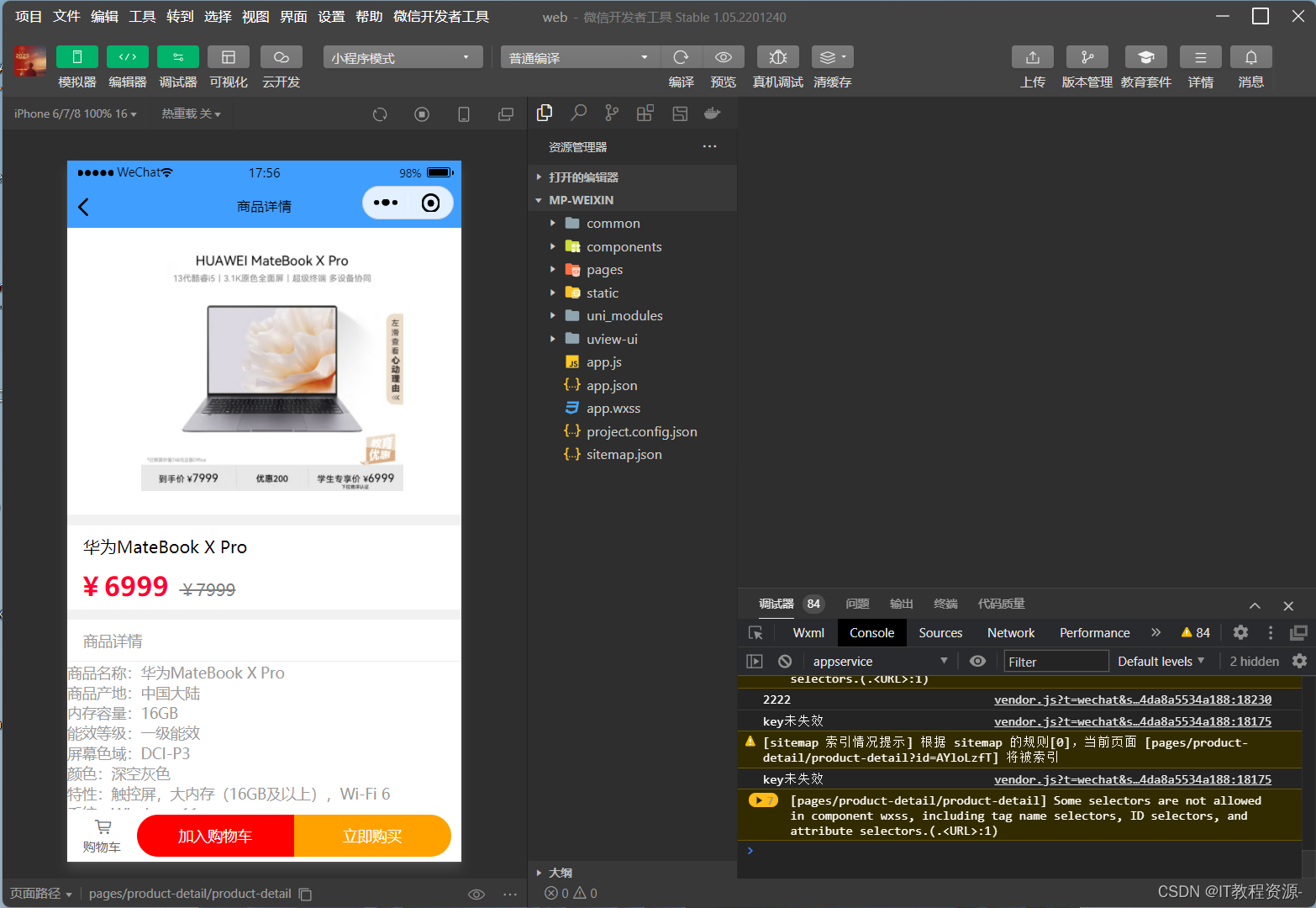Switch to the 问题 panel tab
Image resolution: width=1316 pixels, height=908 pixels.
coord(857,604)
